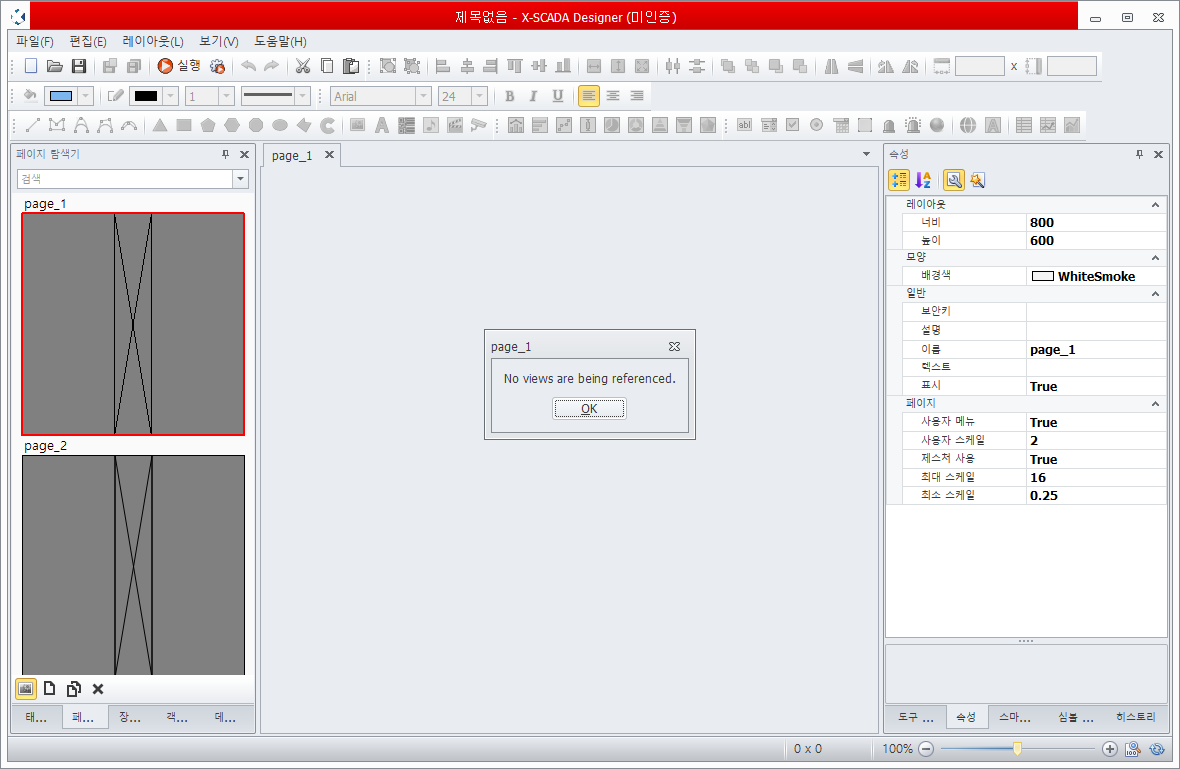Screen dimensions: 1180x769
Task: Set text alignment to right
Action: click(637, 96)
